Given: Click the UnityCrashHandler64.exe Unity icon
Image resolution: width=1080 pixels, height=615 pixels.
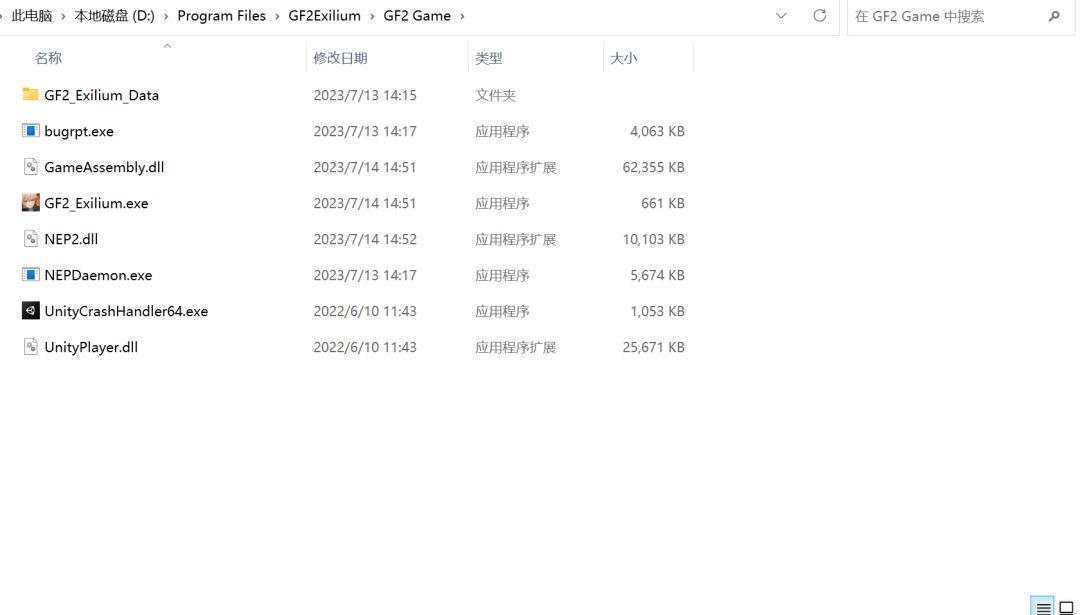Looking at the screenshot, I should click(x=30, y=311).
